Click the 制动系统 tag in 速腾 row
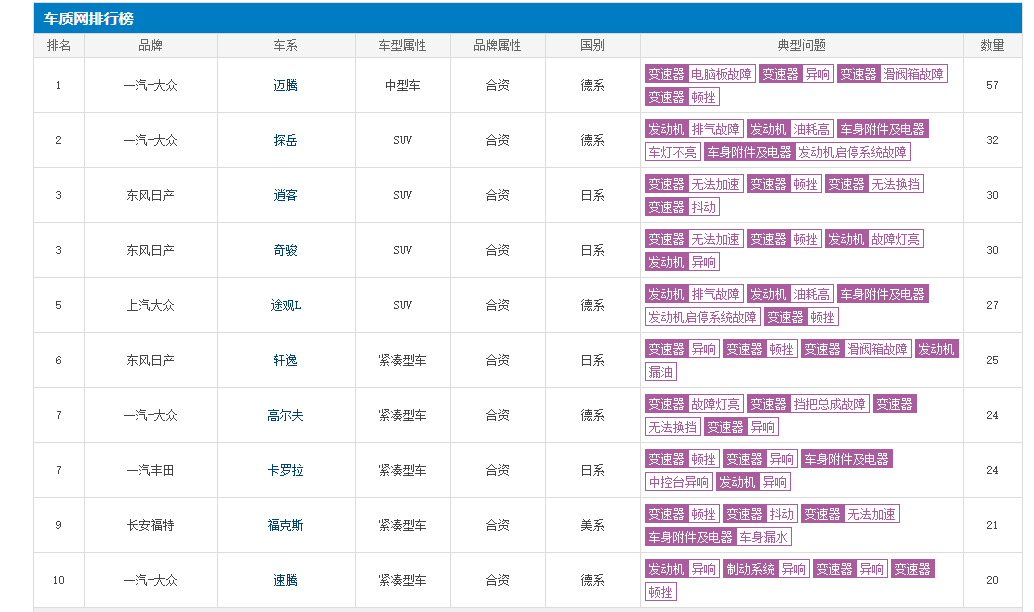 (x=750, y=569)
